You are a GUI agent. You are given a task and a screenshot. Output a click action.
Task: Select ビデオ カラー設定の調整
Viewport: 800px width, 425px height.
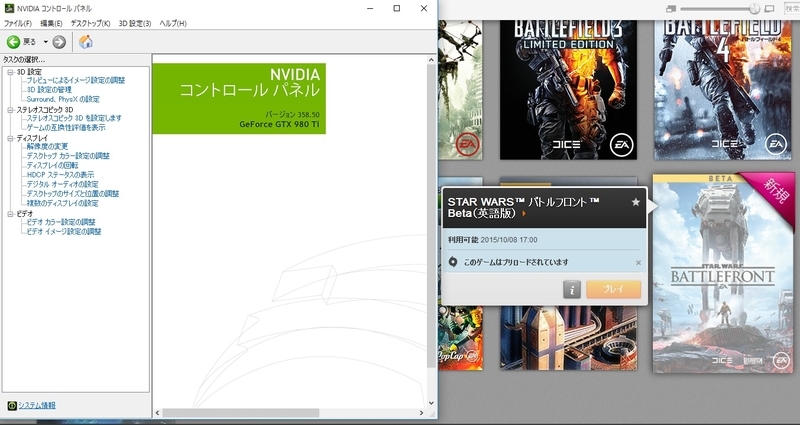(x=61, y=222)
